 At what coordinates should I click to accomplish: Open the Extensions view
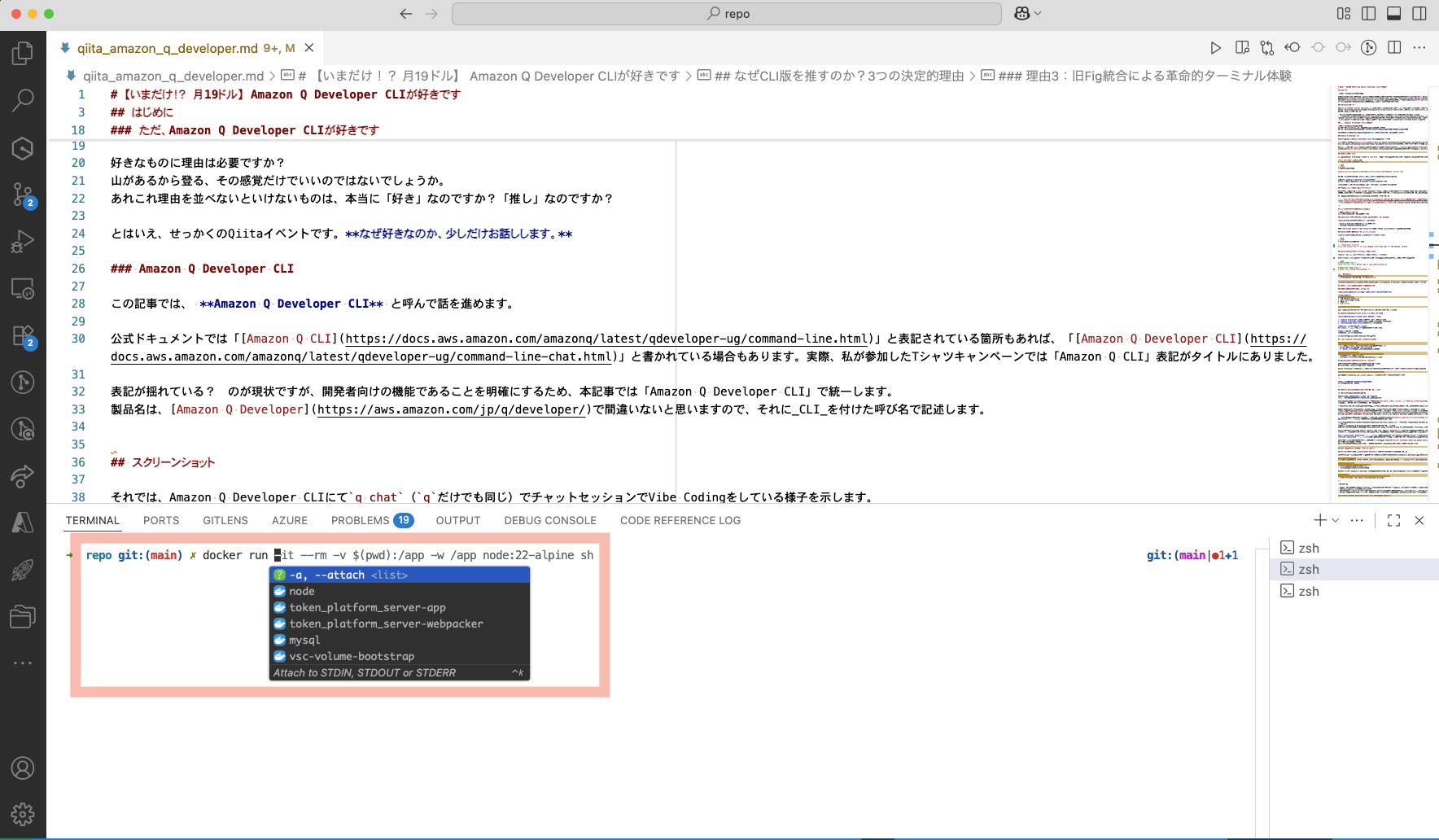[x=23, y=335]
